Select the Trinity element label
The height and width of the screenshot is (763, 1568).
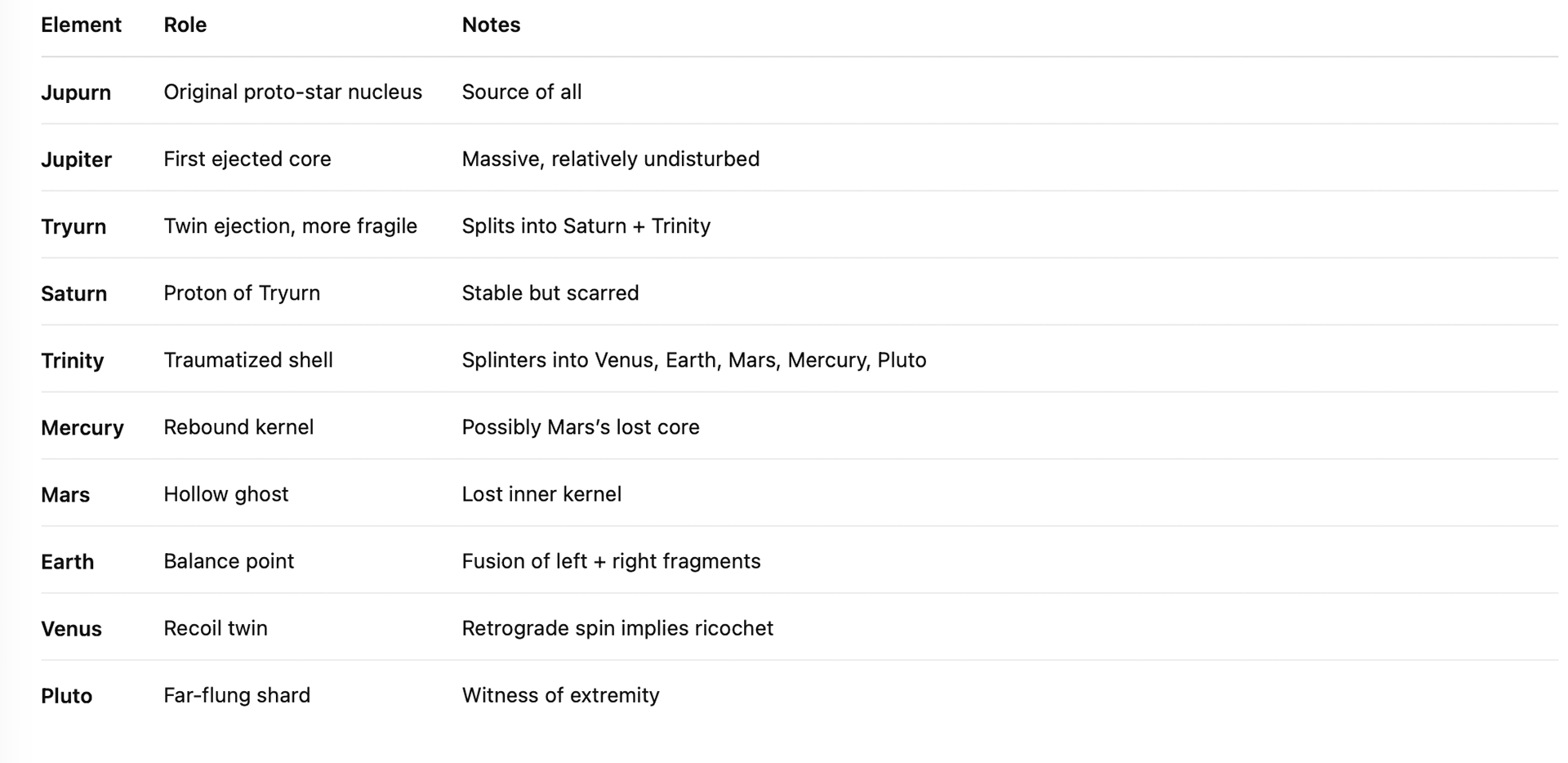pos(73,360)
